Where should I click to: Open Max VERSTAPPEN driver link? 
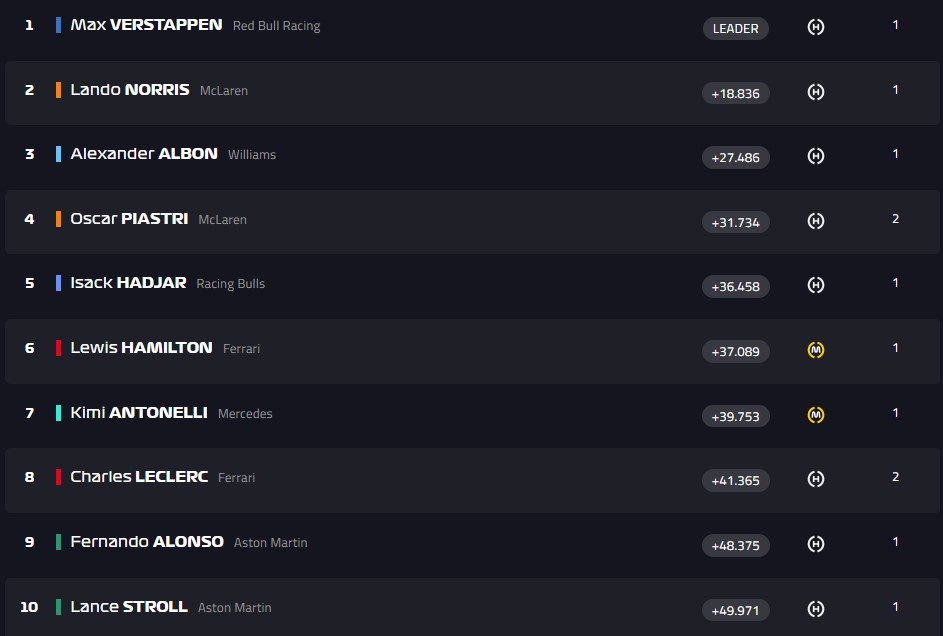pyautogui.click(x=146, y=24)
